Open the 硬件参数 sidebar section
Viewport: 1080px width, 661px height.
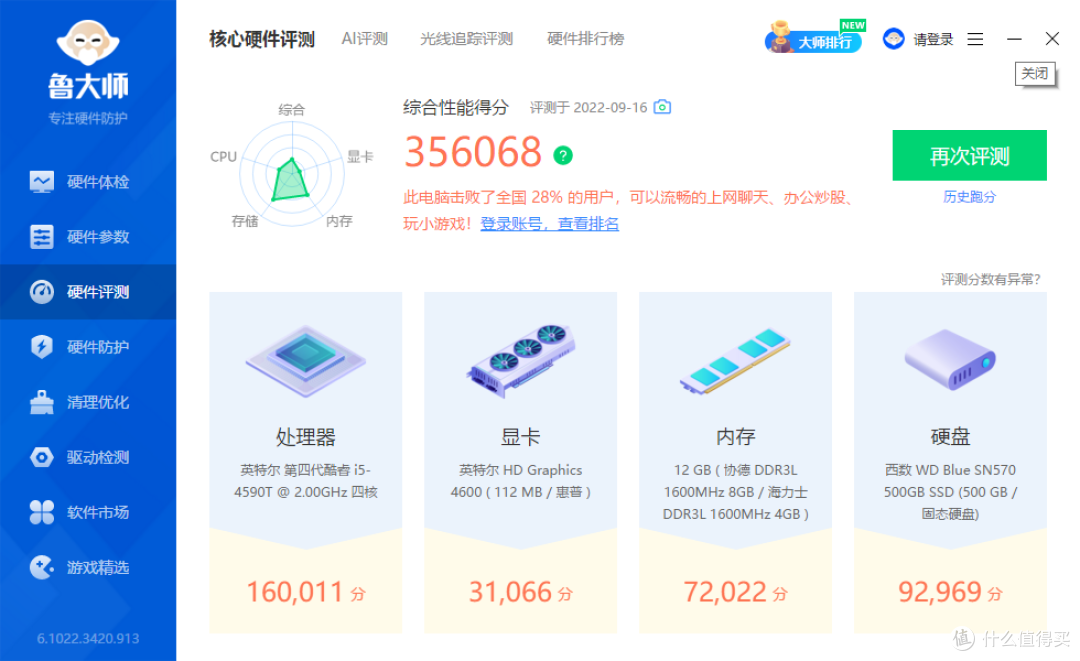tap(88, 236)
